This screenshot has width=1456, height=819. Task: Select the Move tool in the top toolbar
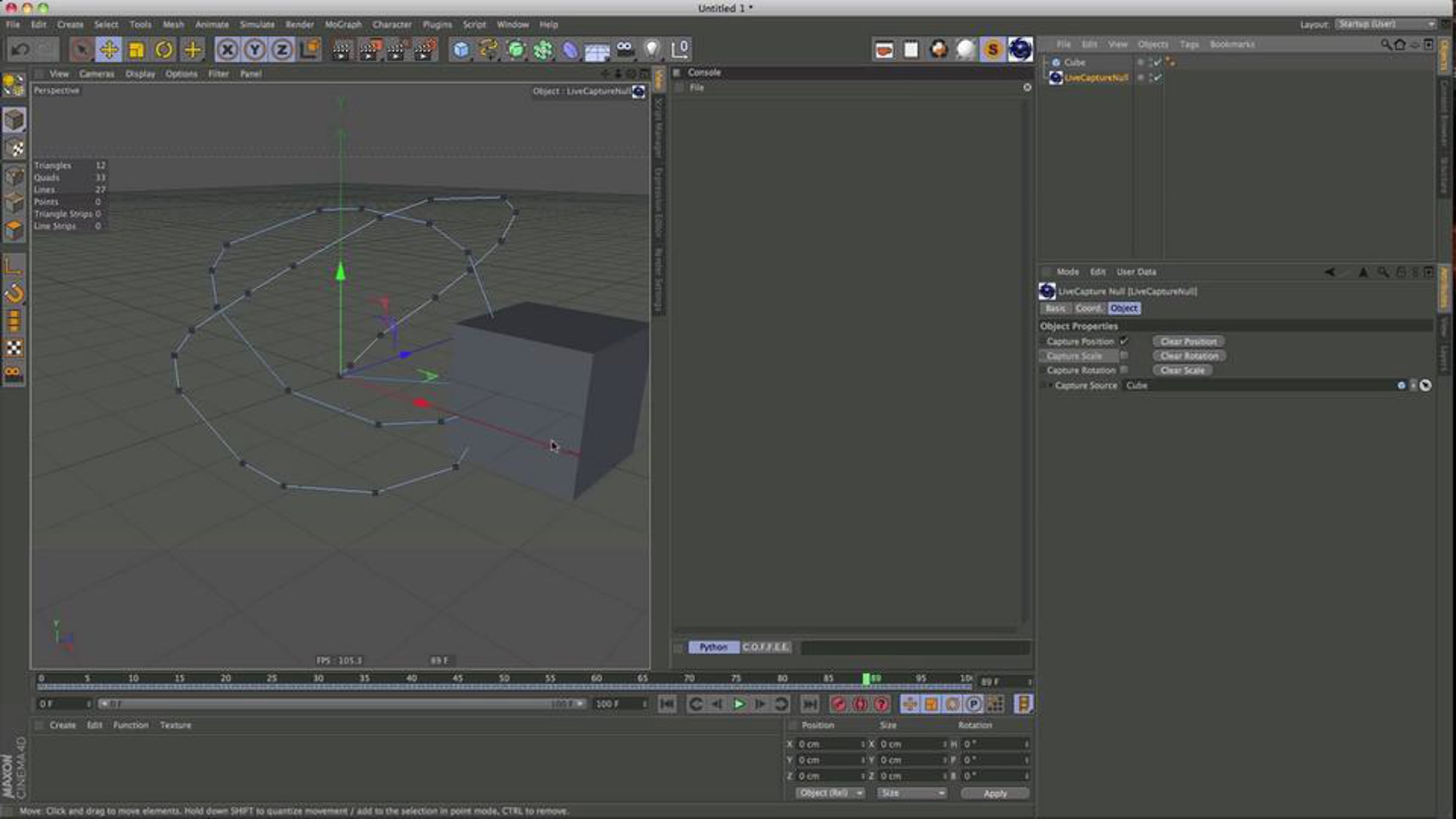[110, 50]
